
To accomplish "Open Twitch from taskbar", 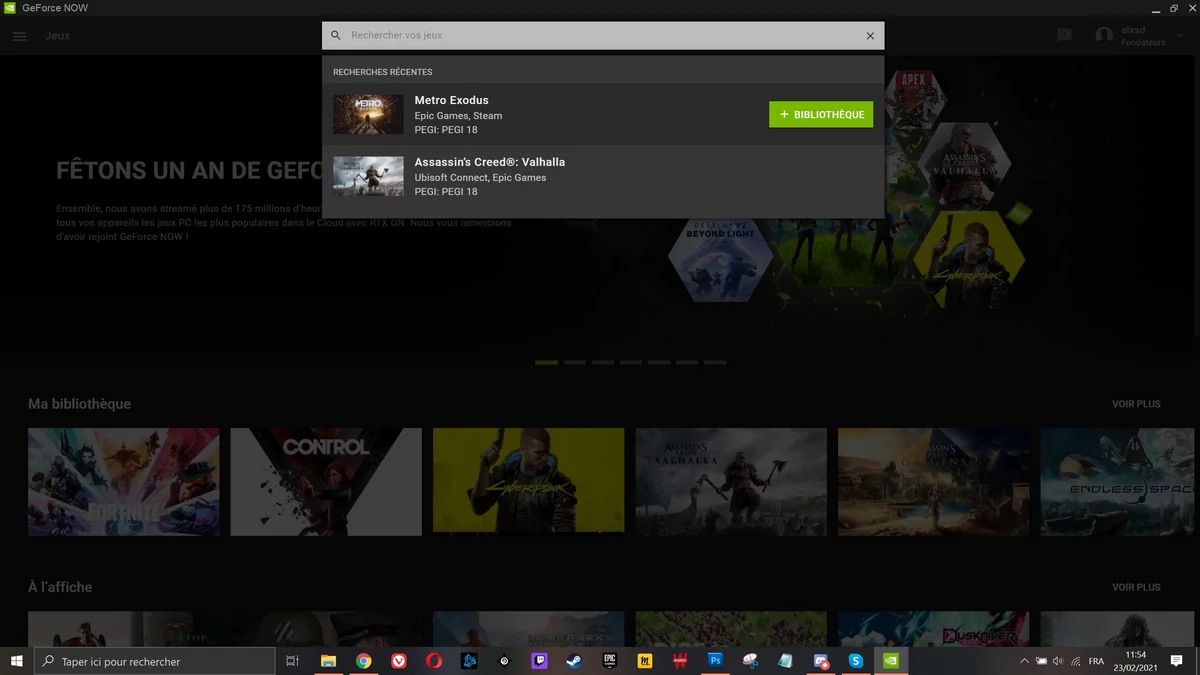I will 539,661.
